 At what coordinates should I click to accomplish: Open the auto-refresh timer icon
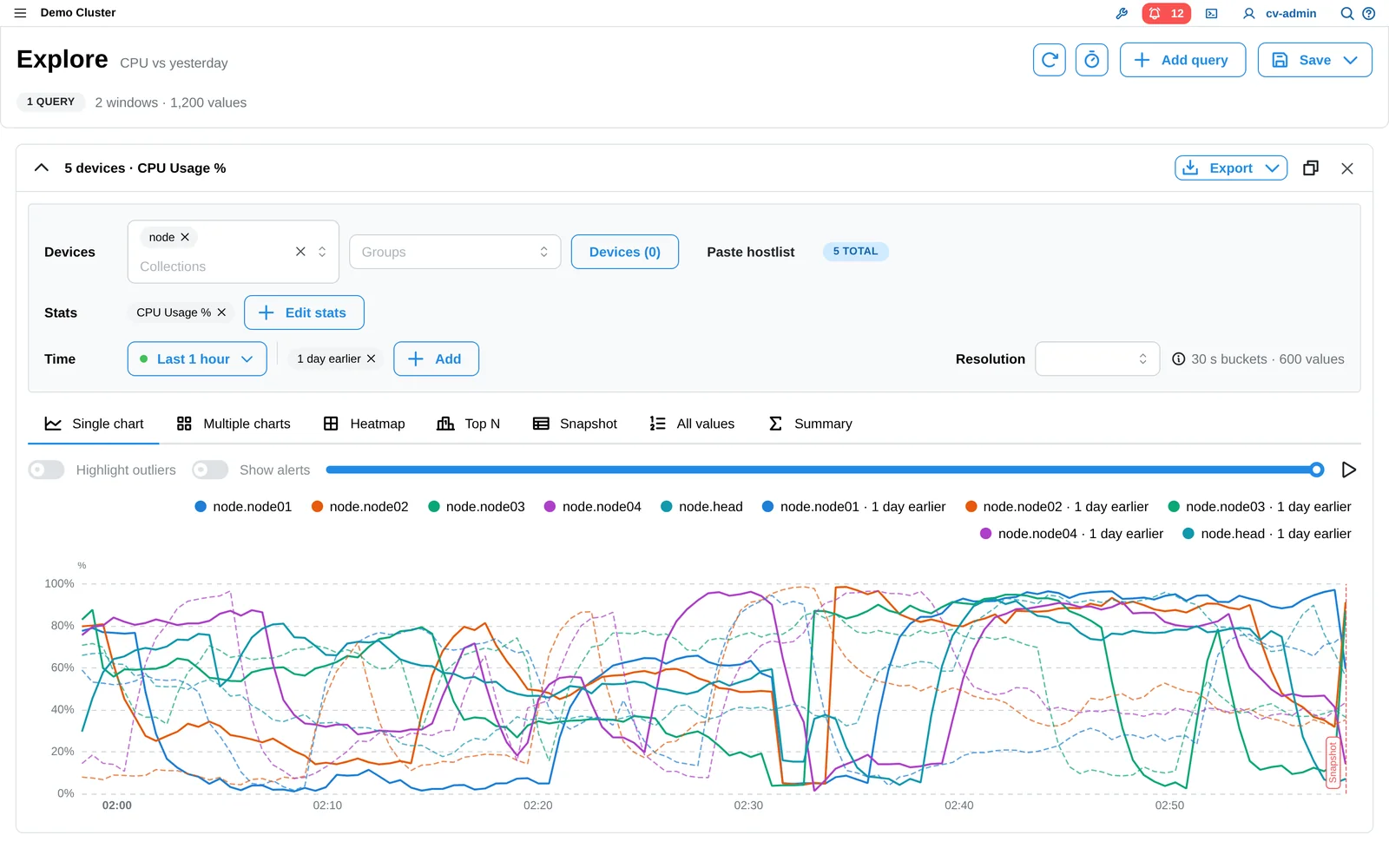tap(1092, 60)
